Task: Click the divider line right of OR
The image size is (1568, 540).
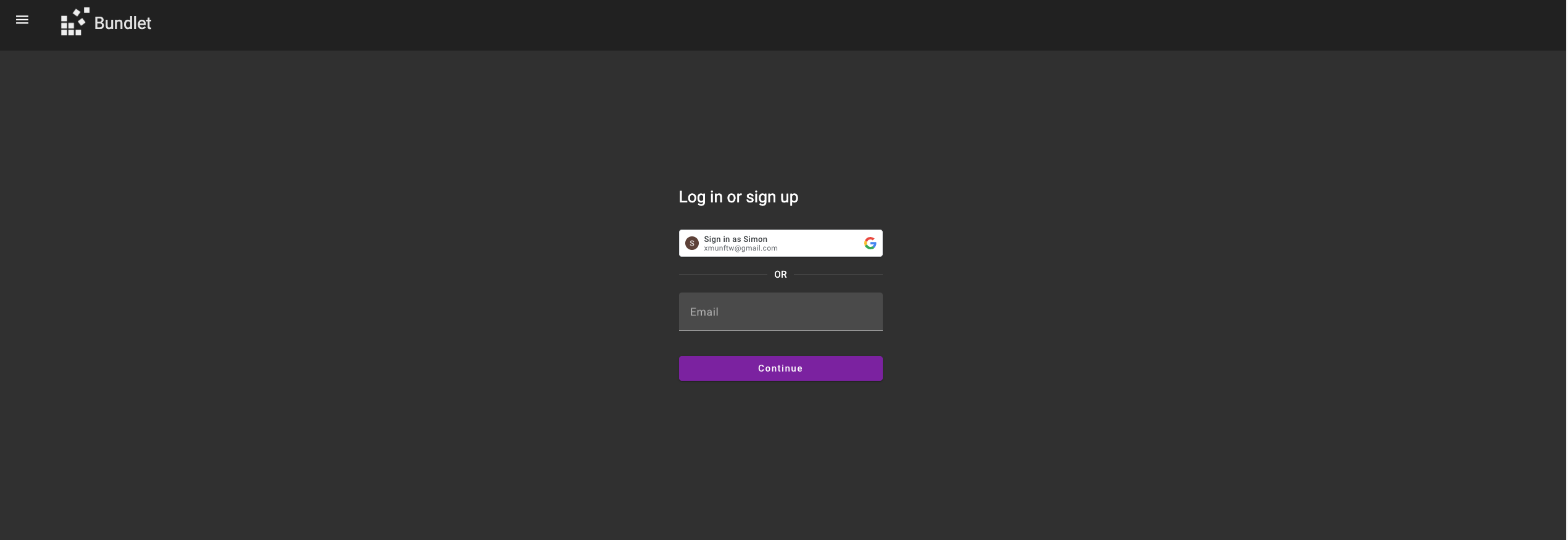Action: (838, 274)
